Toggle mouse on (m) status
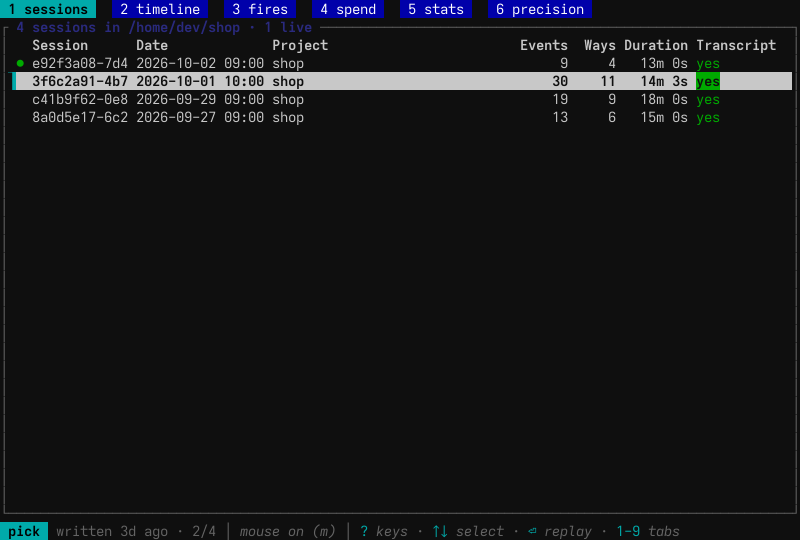The width and height of the screenshot is (800, 540). tap(288, 531)
